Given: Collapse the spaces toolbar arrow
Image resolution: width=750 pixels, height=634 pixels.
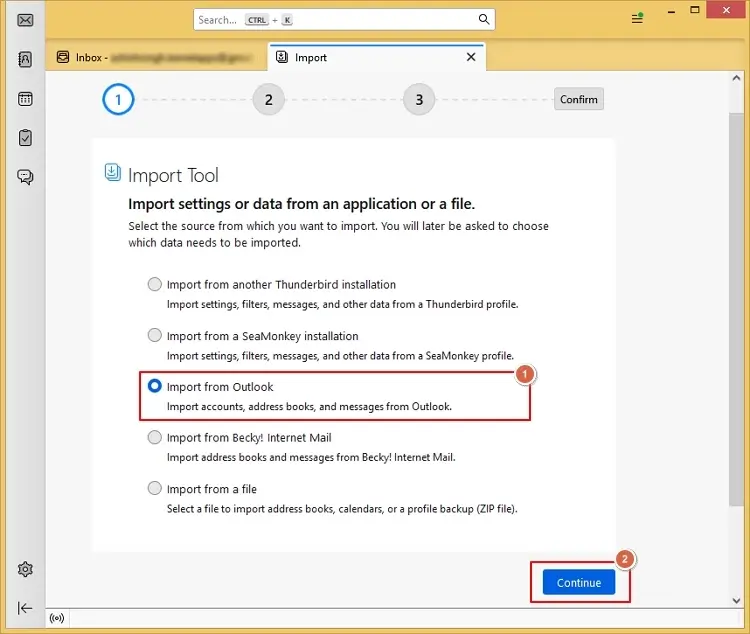Looking at the screenshot, I should point(25,608).
